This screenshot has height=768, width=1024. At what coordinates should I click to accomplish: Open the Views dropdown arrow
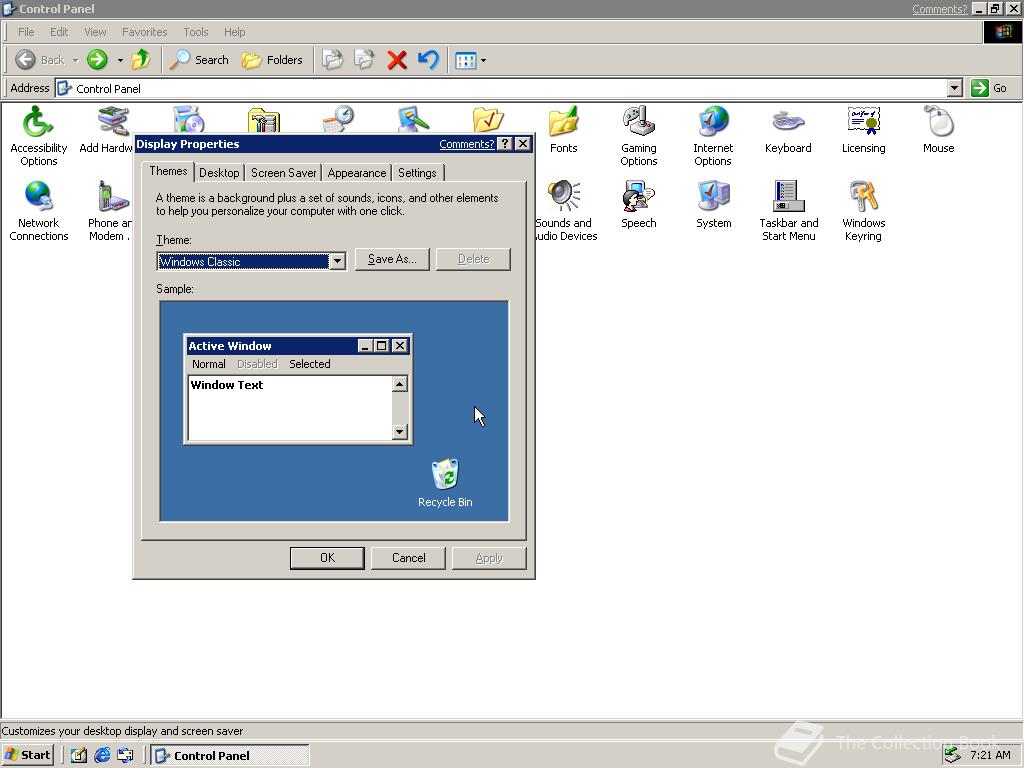483,61
